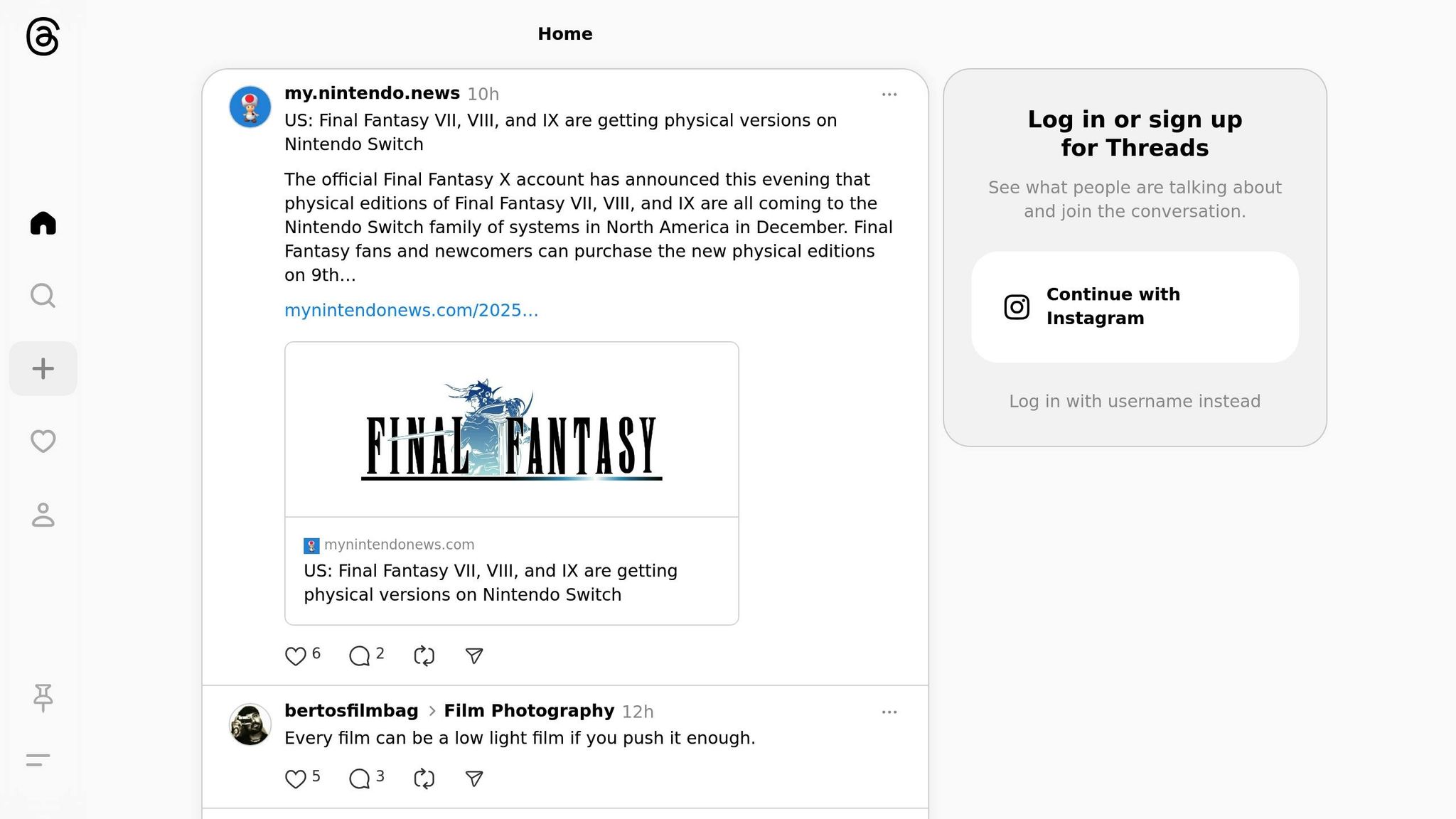The image size is (1456, 819).
Task: Like the my.nintendo.news Final Fantasy post
Action: point(295,655)
